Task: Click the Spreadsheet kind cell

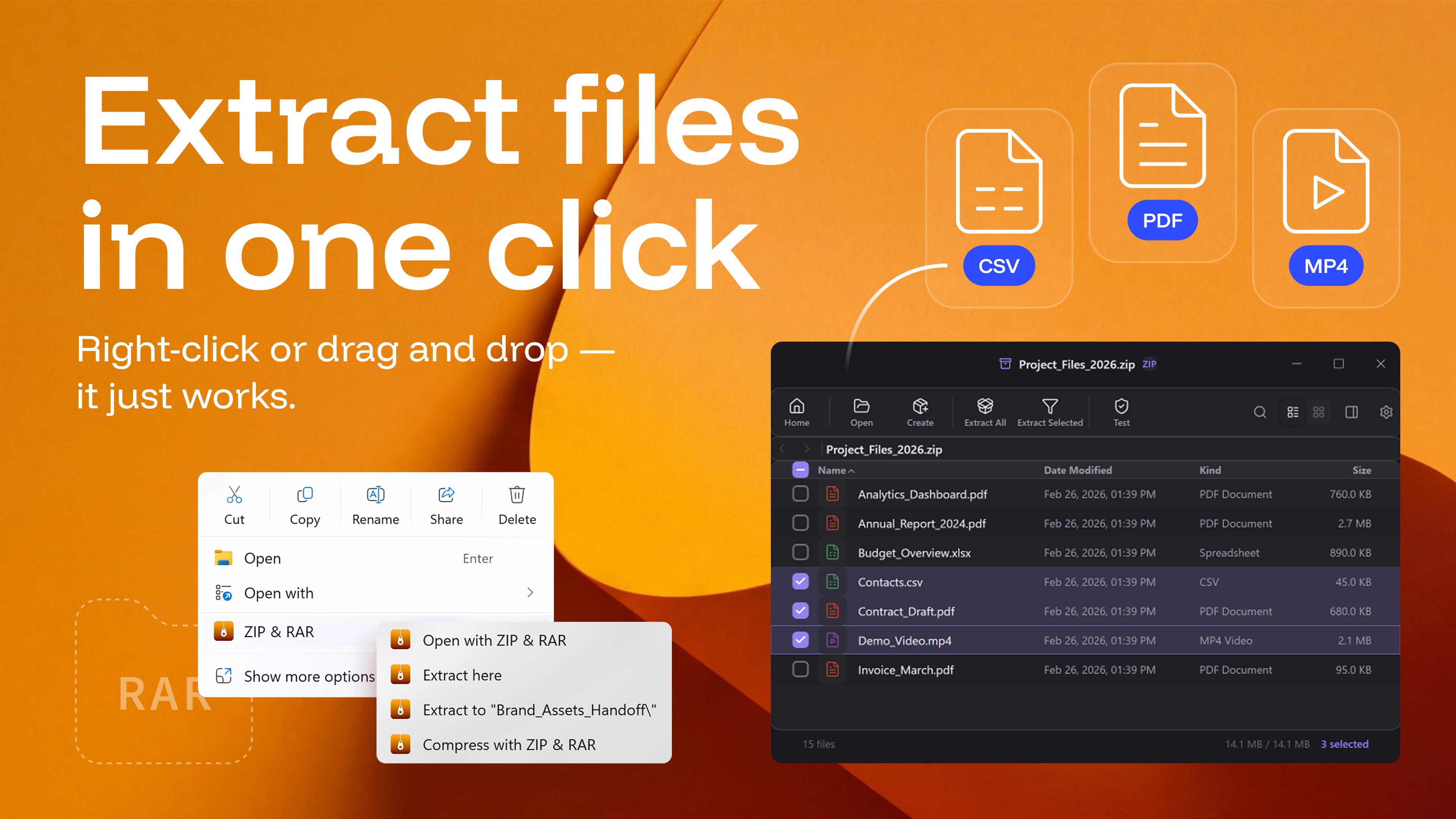Action: [1229, 553]
